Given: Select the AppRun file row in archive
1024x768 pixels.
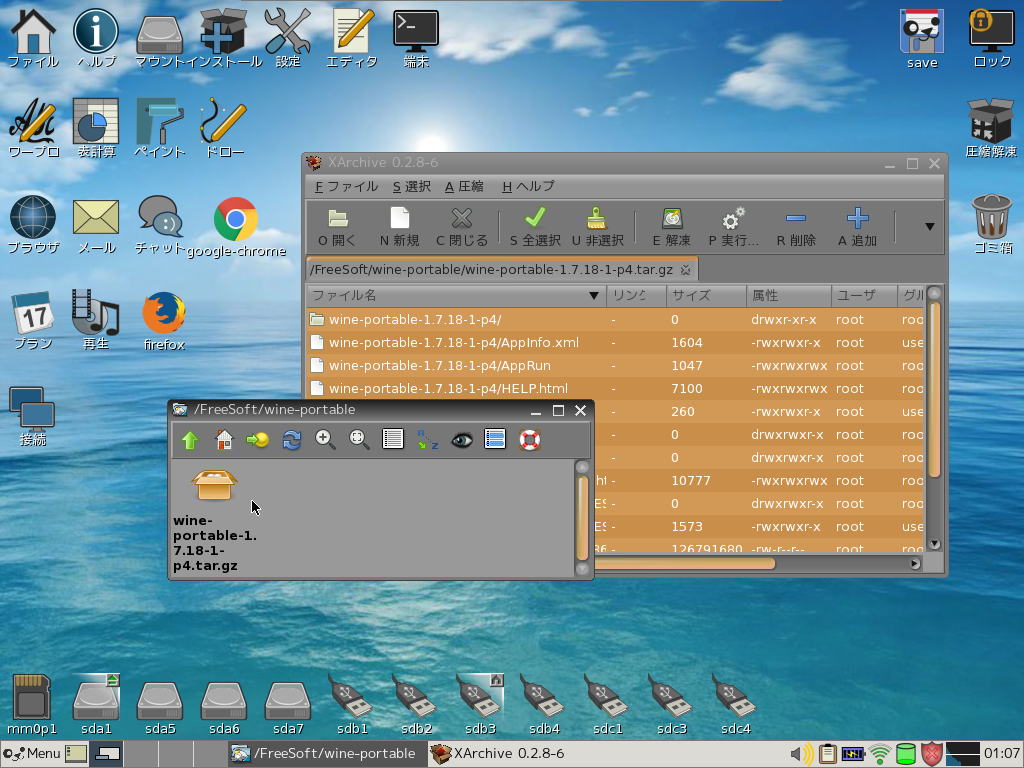Looking at the screenshot, I should [439, 365].
